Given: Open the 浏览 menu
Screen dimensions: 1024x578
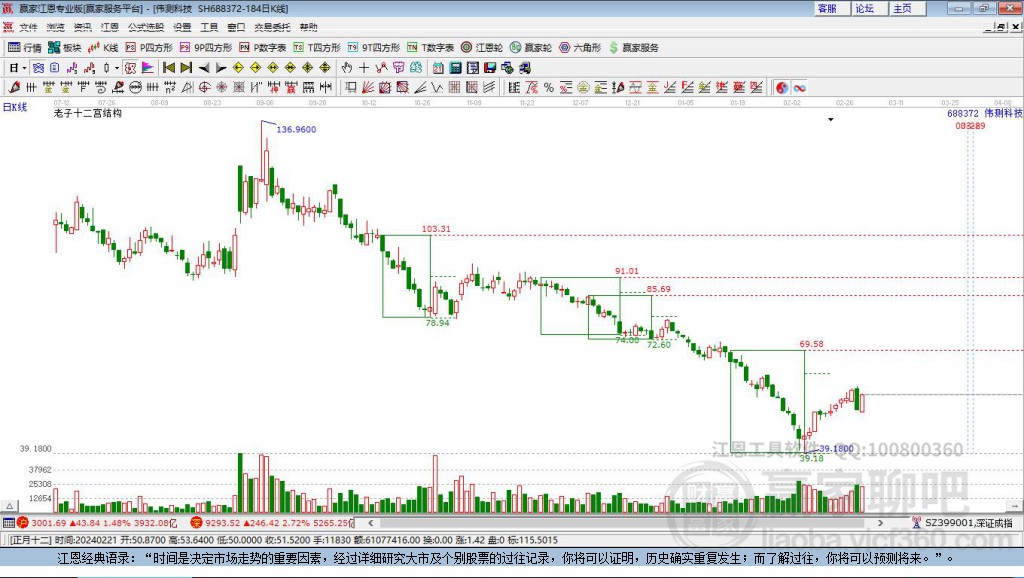Looking at the screenshot, I should click(x=56, y=27).
